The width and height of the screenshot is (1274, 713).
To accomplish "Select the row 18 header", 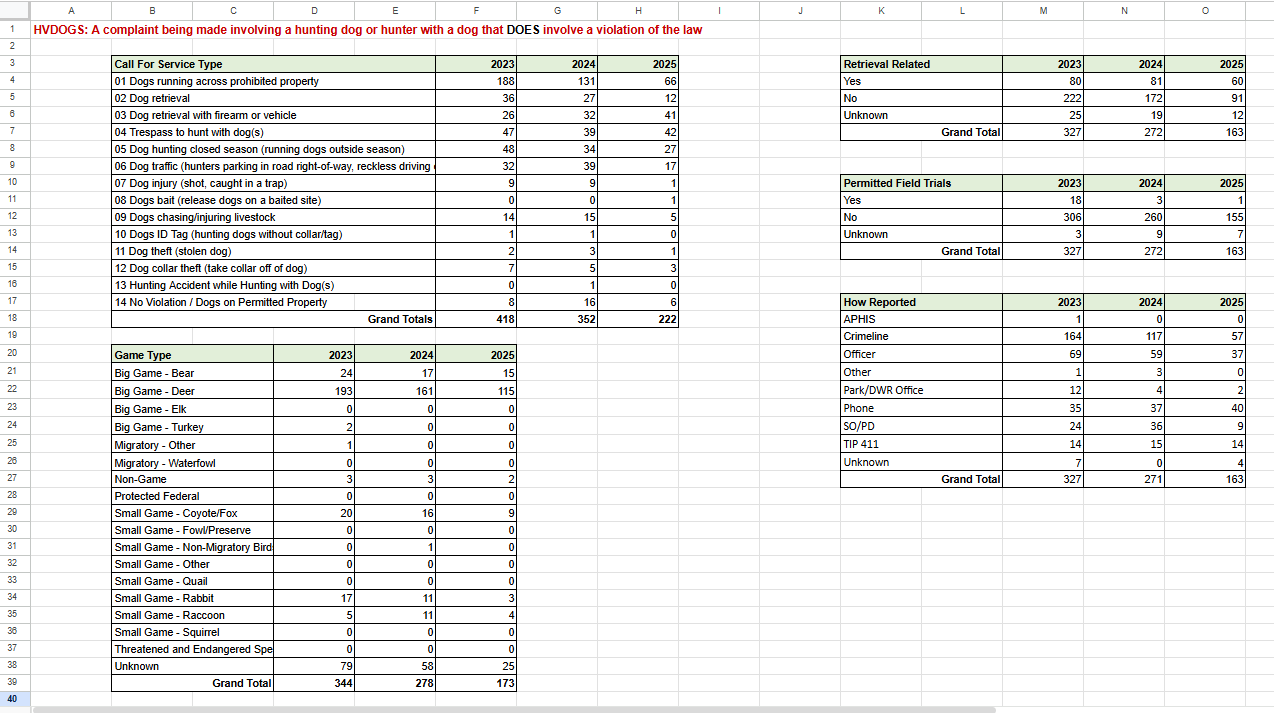I will (13, 319).
